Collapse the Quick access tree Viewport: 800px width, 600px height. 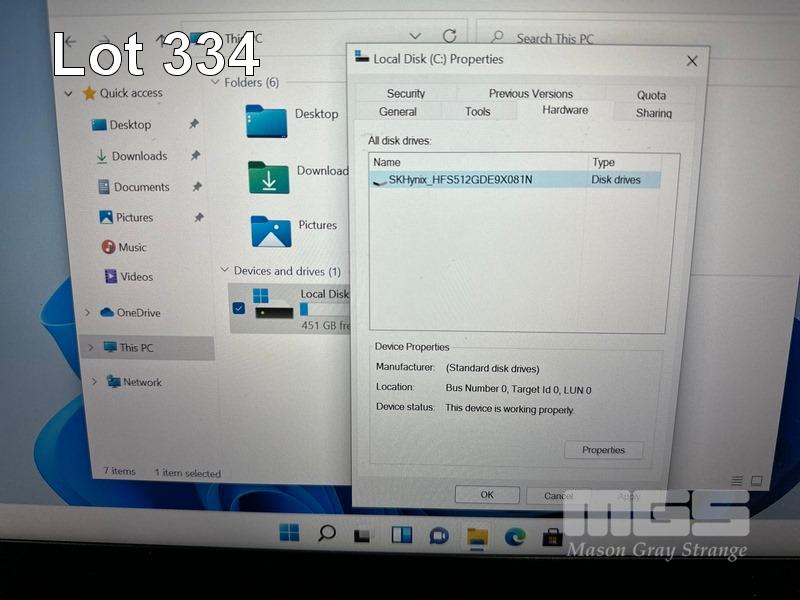click(x=68, y=94)
